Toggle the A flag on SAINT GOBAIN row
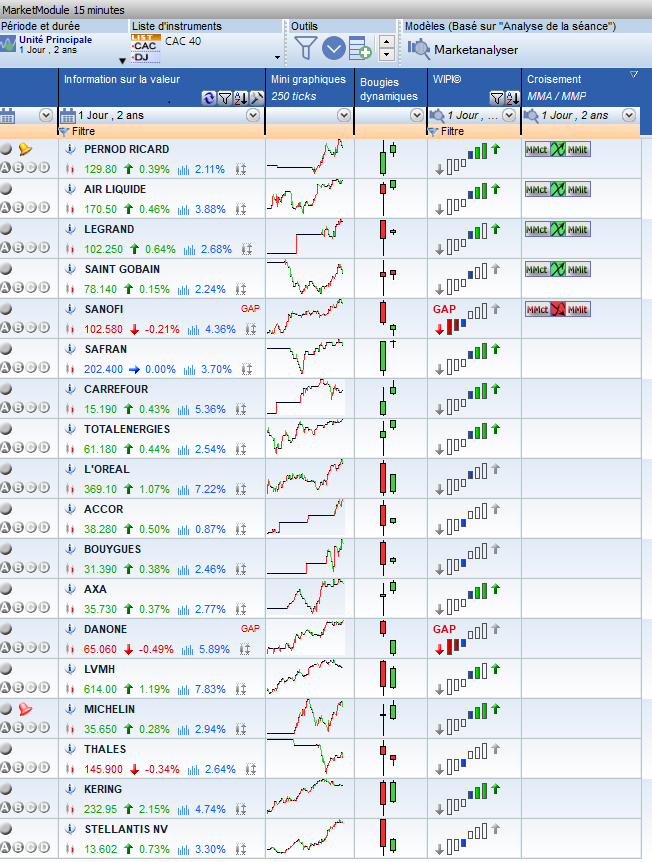The width and height of the screenshot is (652, 862). [x=5, y=288]
